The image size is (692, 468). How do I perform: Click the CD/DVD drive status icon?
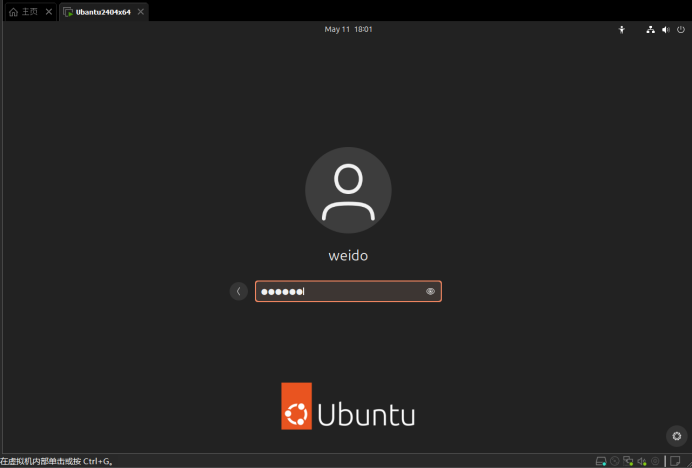click(x=614, y=461)
